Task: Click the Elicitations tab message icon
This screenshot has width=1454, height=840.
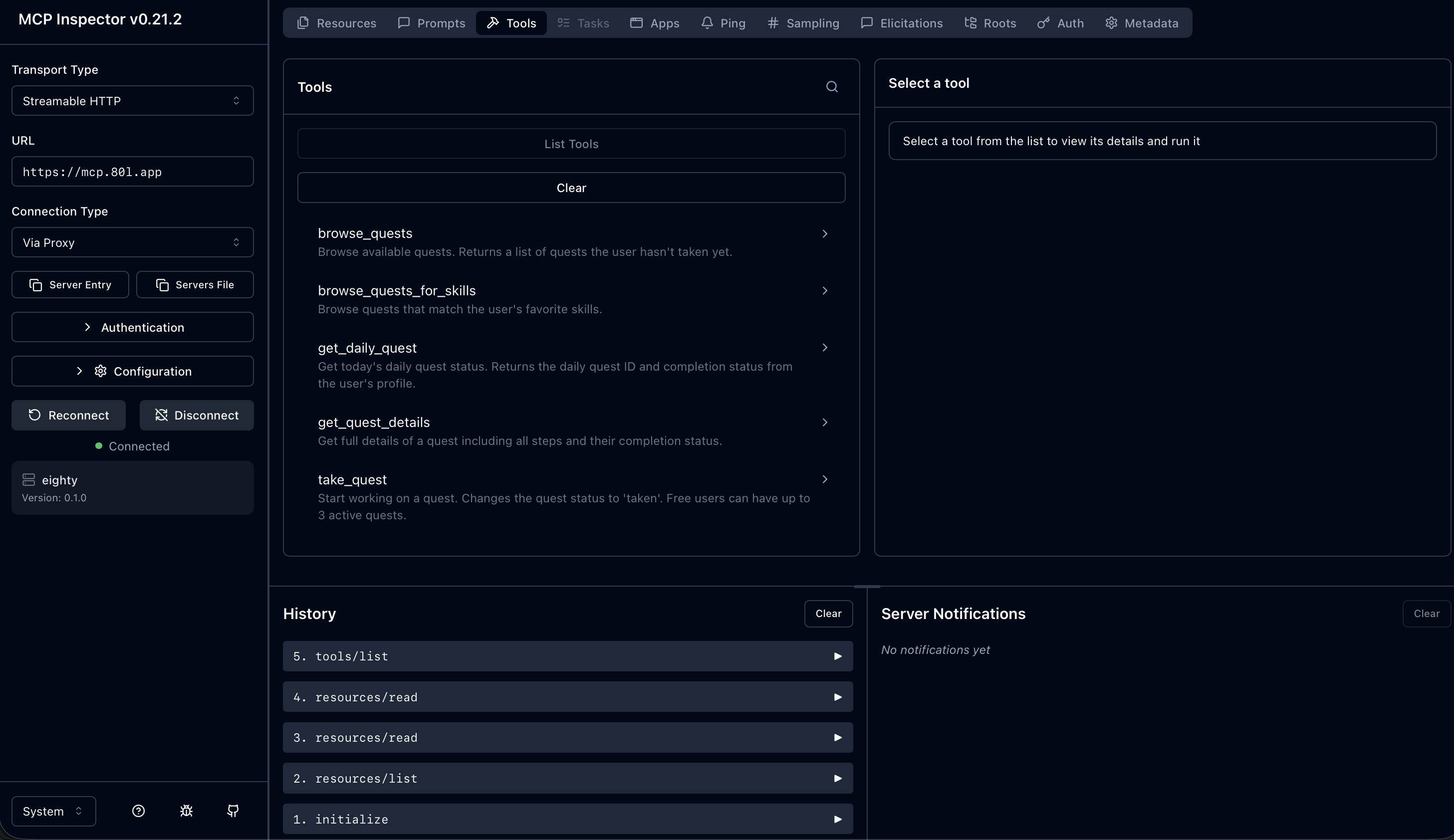Action: pyautogui.click(x=867, y=23)
